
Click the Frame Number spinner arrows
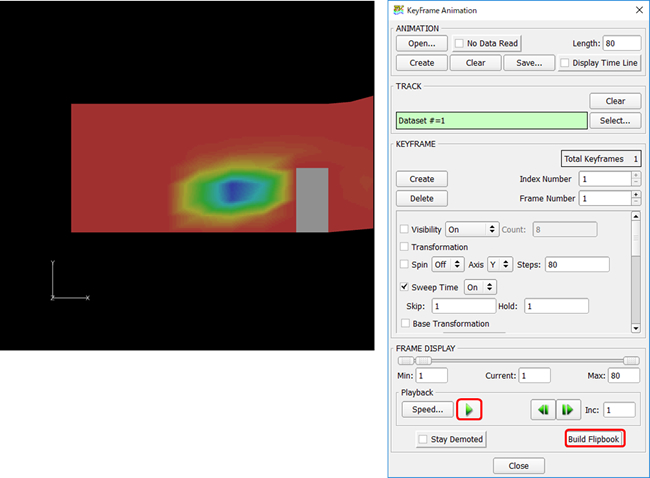click(x=635, y=198)
